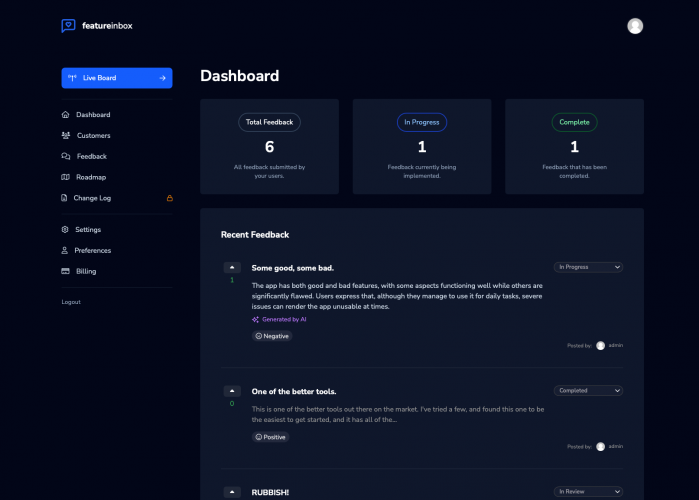Viewport: 699px width, 500px height.
Task: Click the Billing card icon
Action: (x=65, y=271)
